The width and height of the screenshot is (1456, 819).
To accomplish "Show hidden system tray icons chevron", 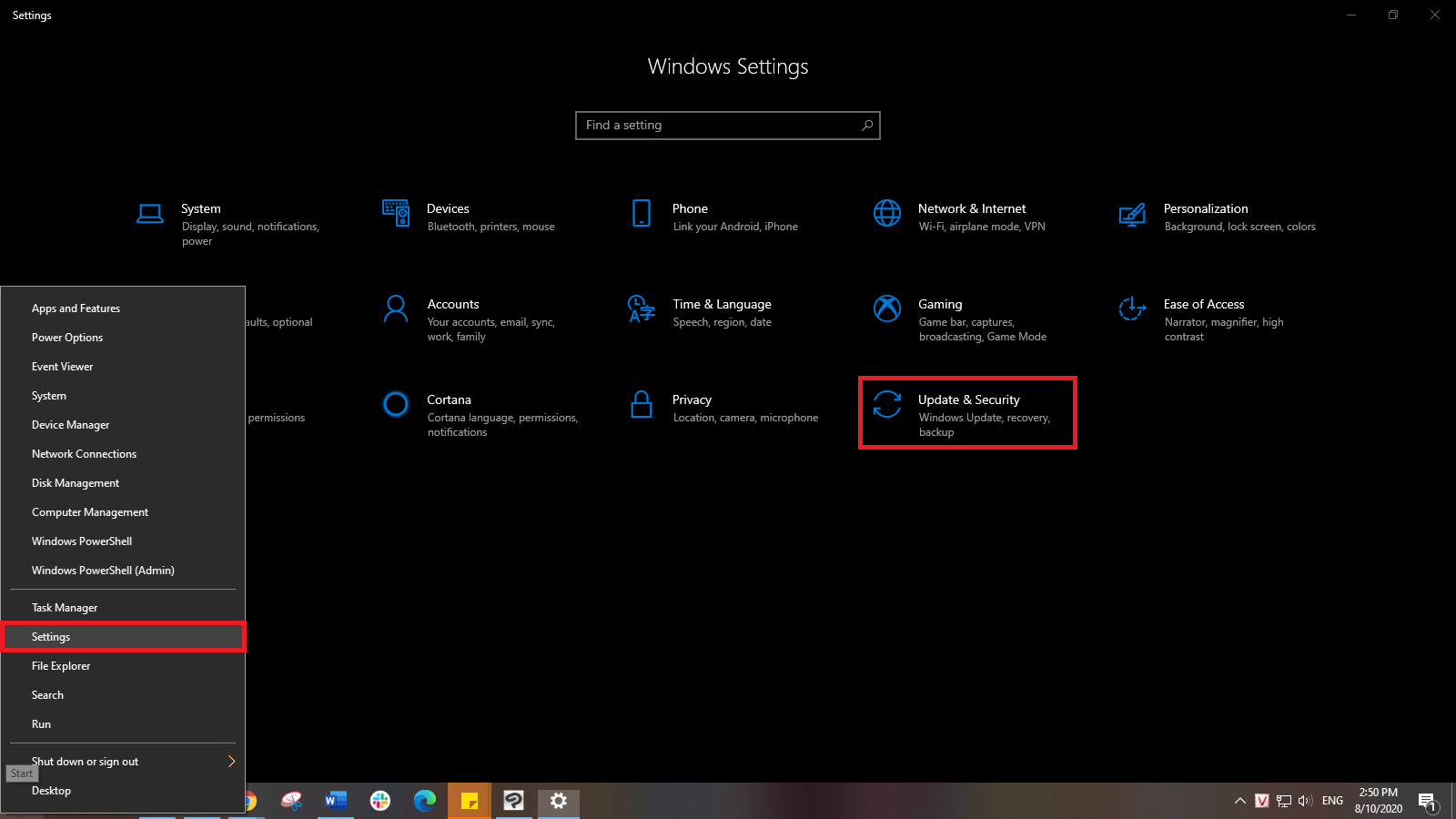I will click(x=1239, y=801).
